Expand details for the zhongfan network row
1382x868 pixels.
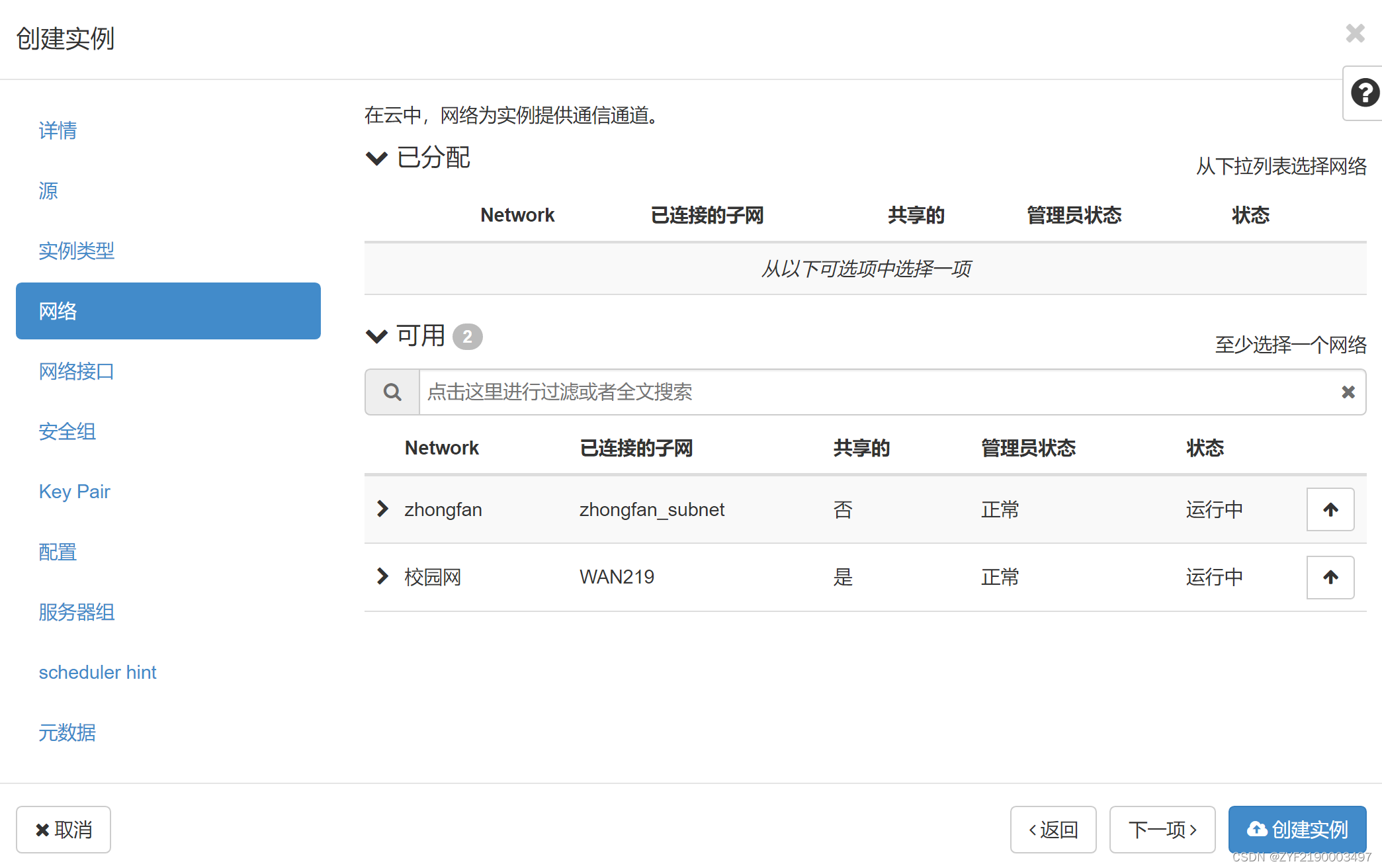[x=382, y=509]
